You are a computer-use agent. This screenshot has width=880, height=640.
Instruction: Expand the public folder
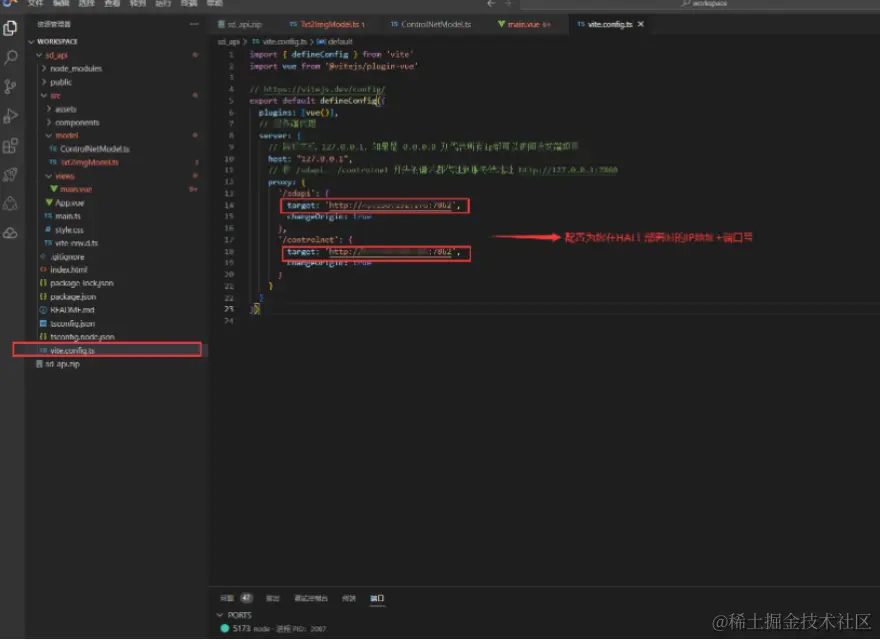44,82
